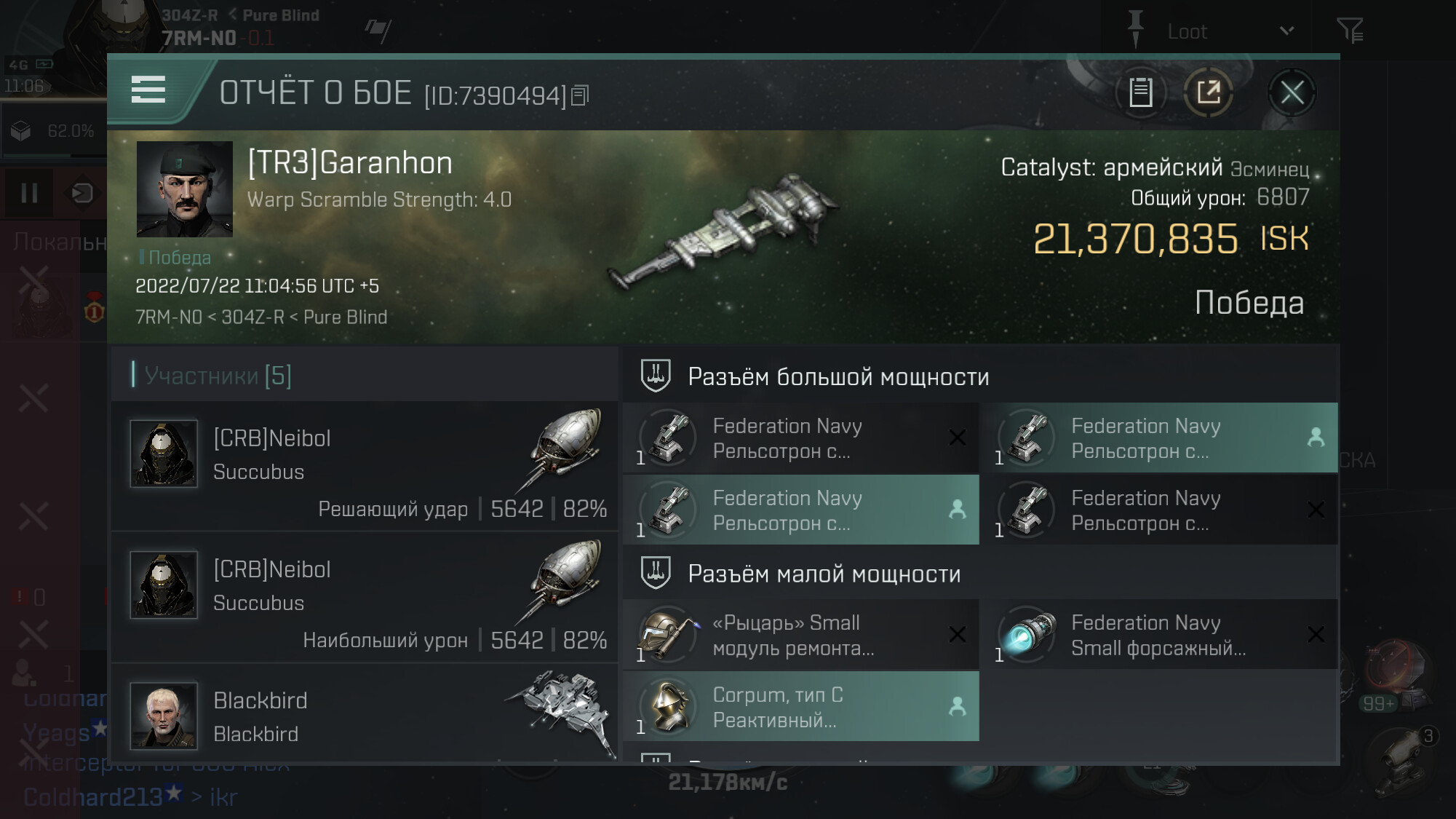Click the Catalyst ship image
This screenshot has width=1456, height=819.
(x=723, y=233)
